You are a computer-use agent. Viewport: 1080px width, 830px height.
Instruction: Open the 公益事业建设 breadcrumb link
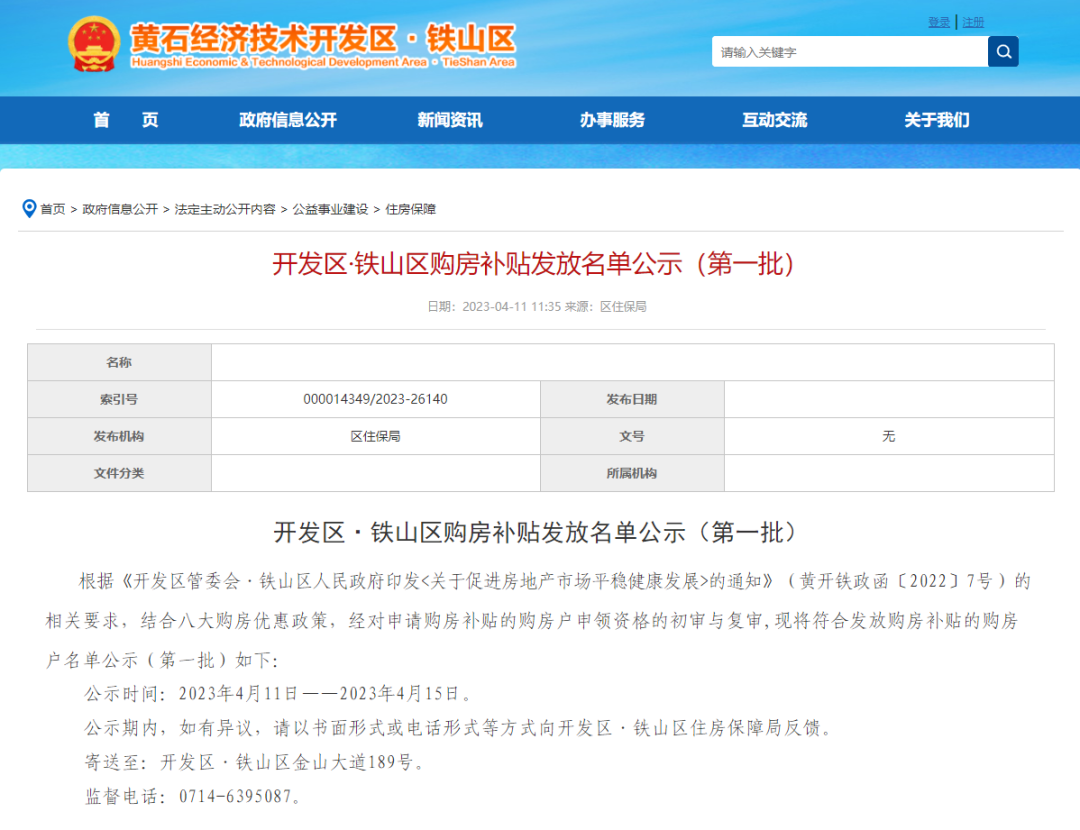pos(330,209)
